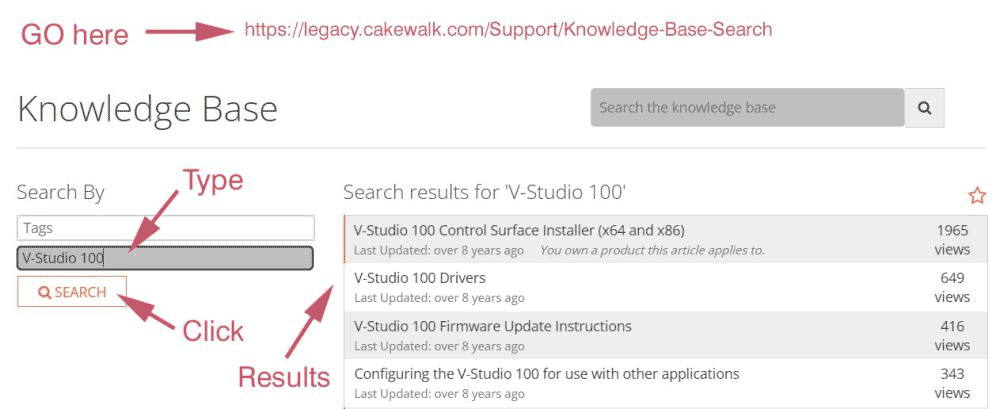Open V-Studio 100 Control Surface Installer article
1000x409 pixels.
coord(519,230)
